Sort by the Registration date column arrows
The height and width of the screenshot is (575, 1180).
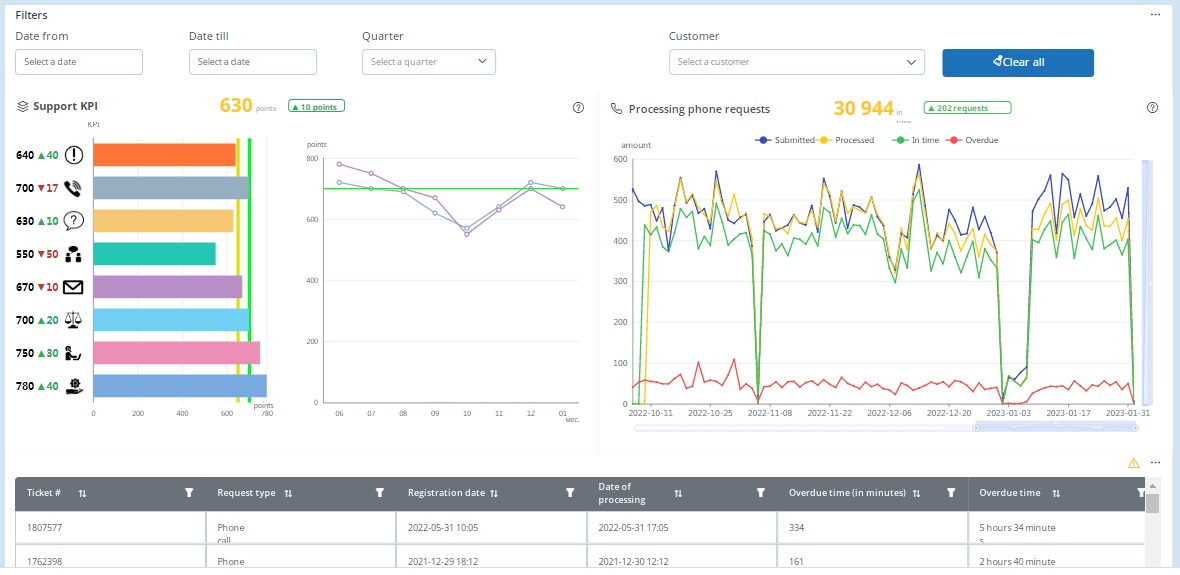click(494, 494)
